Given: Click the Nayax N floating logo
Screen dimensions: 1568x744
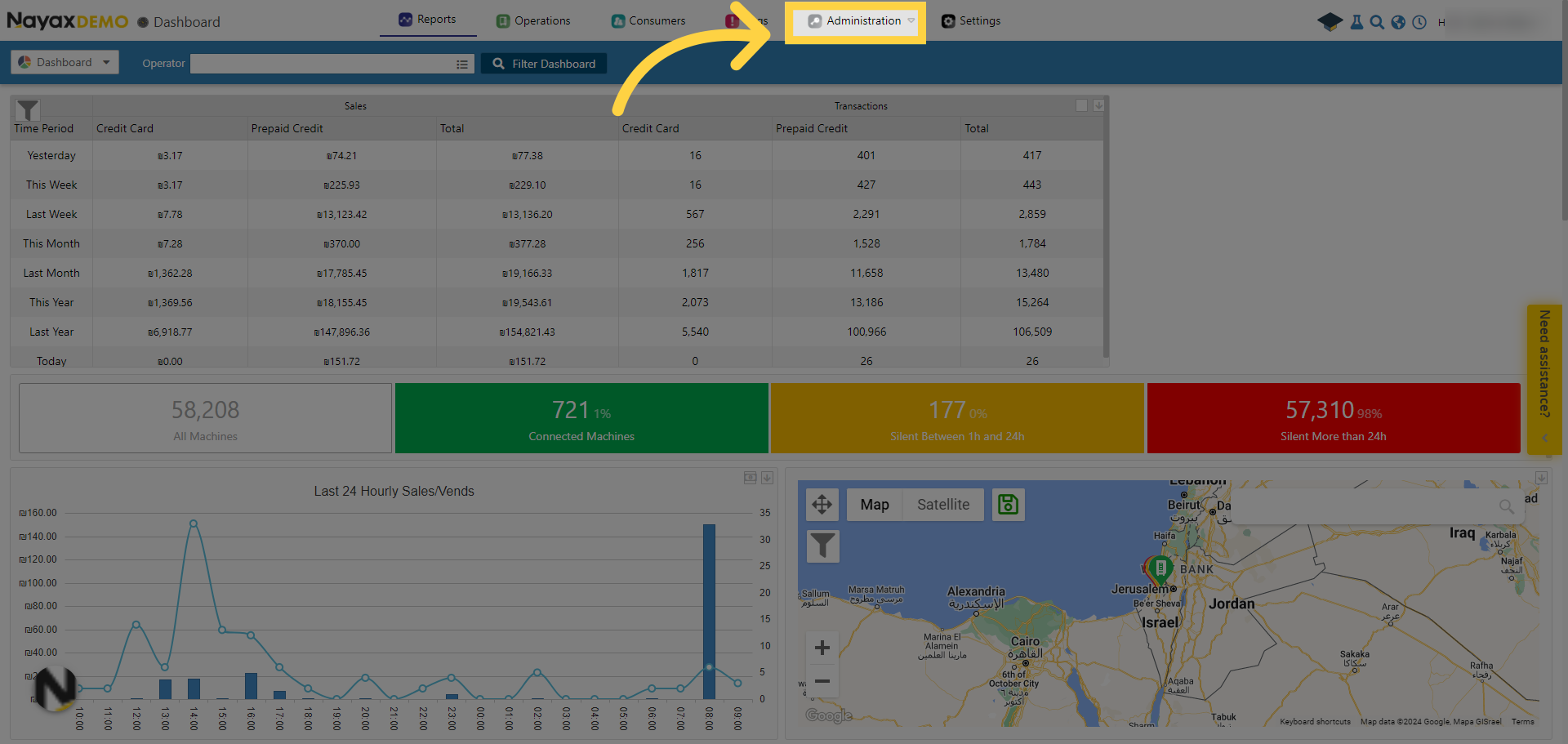Looking at the screenshot, I should tap(55, 687).
